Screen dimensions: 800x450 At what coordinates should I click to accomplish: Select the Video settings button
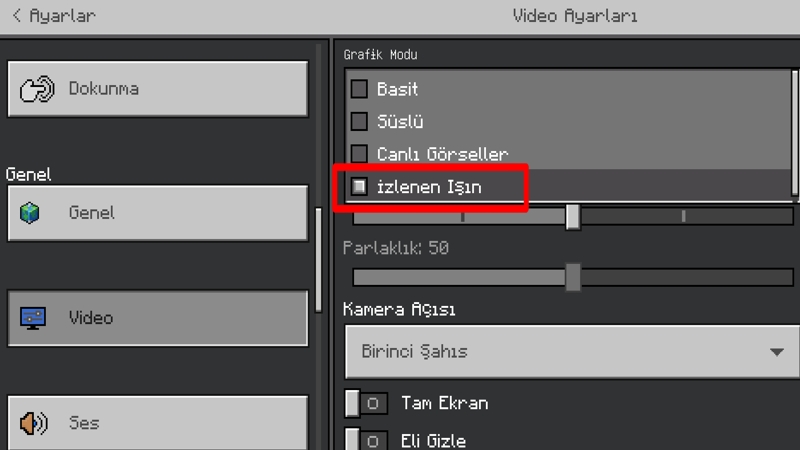point(158,318)
